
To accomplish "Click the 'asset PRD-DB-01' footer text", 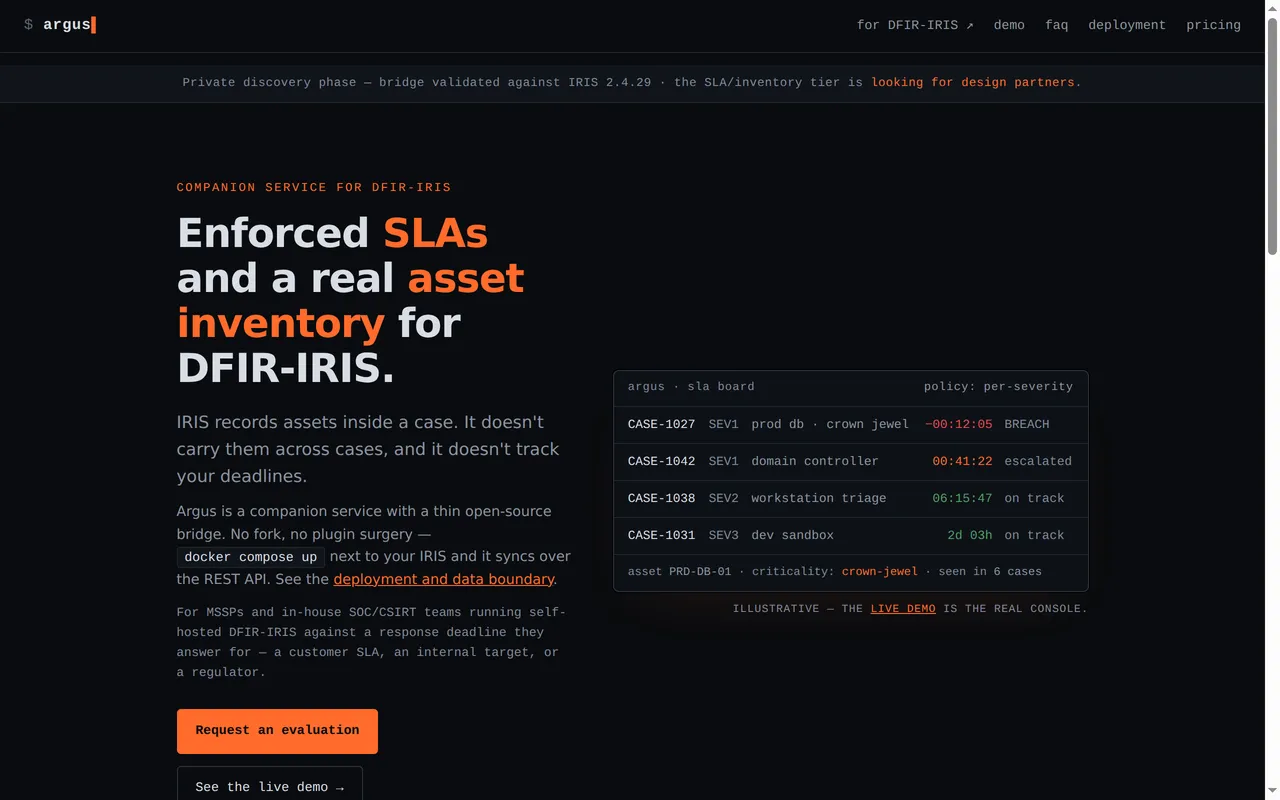I will pos(679,572).
